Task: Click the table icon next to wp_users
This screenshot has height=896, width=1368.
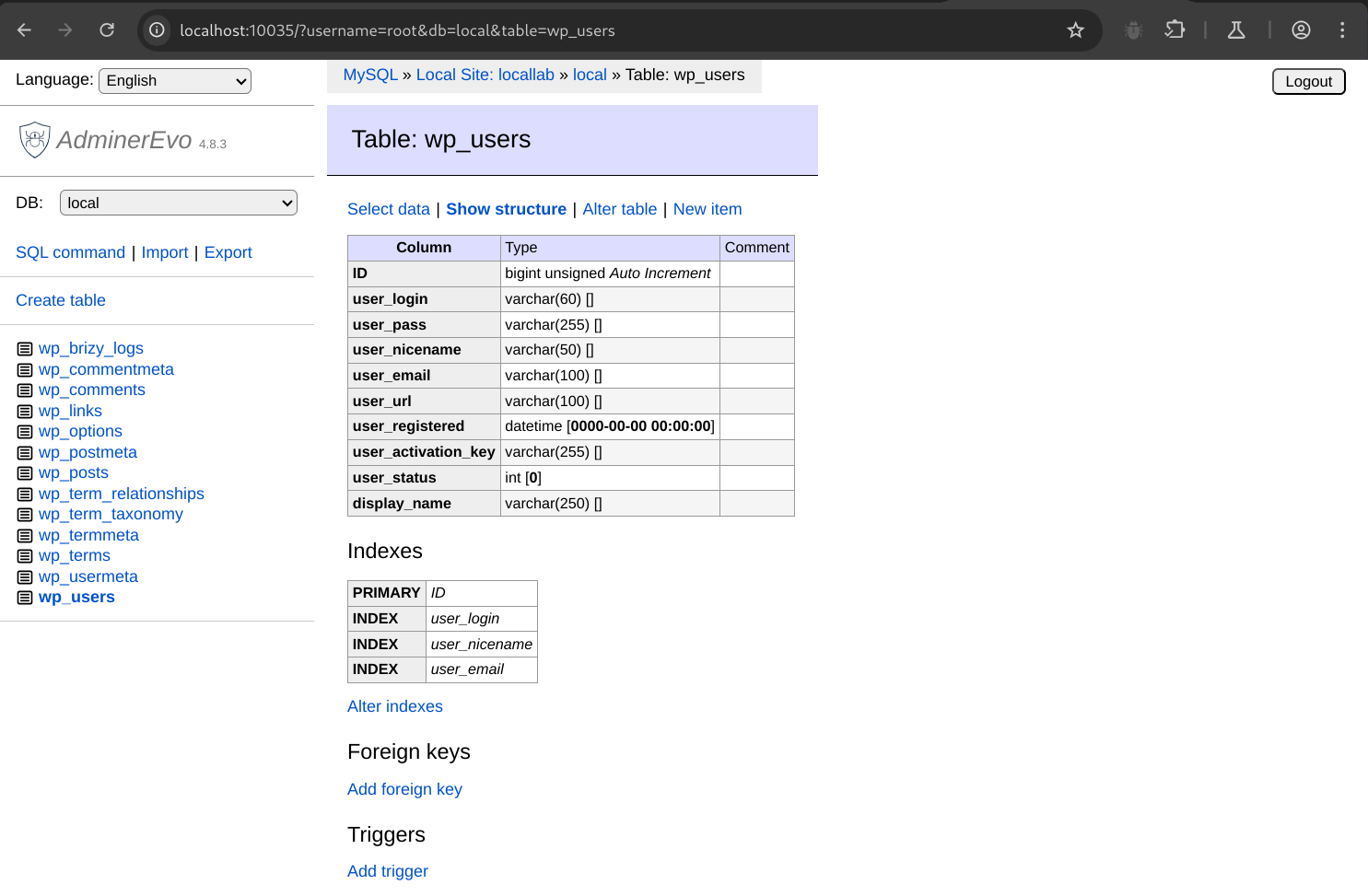Action: click(x=25, y=598)
